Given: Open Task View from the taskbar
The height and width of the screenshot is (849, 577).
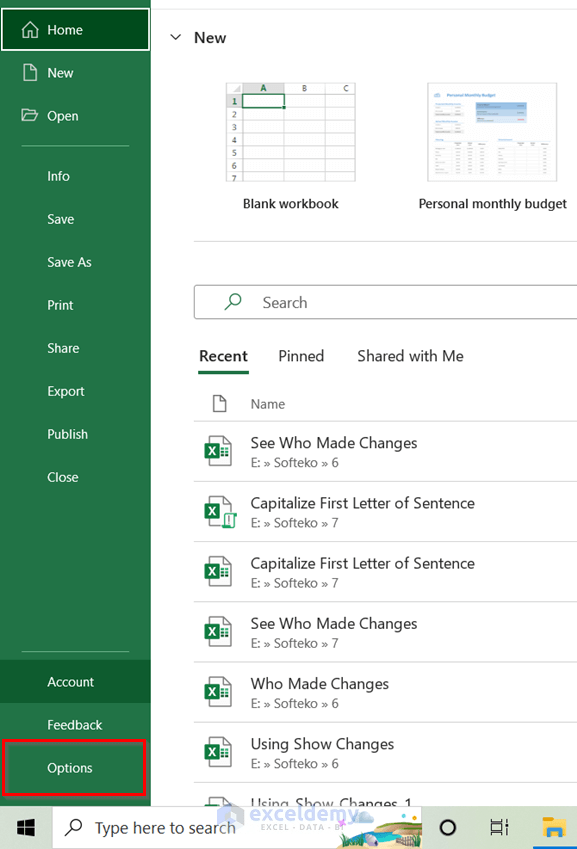Looking at the screenshot, I should 499,828.
